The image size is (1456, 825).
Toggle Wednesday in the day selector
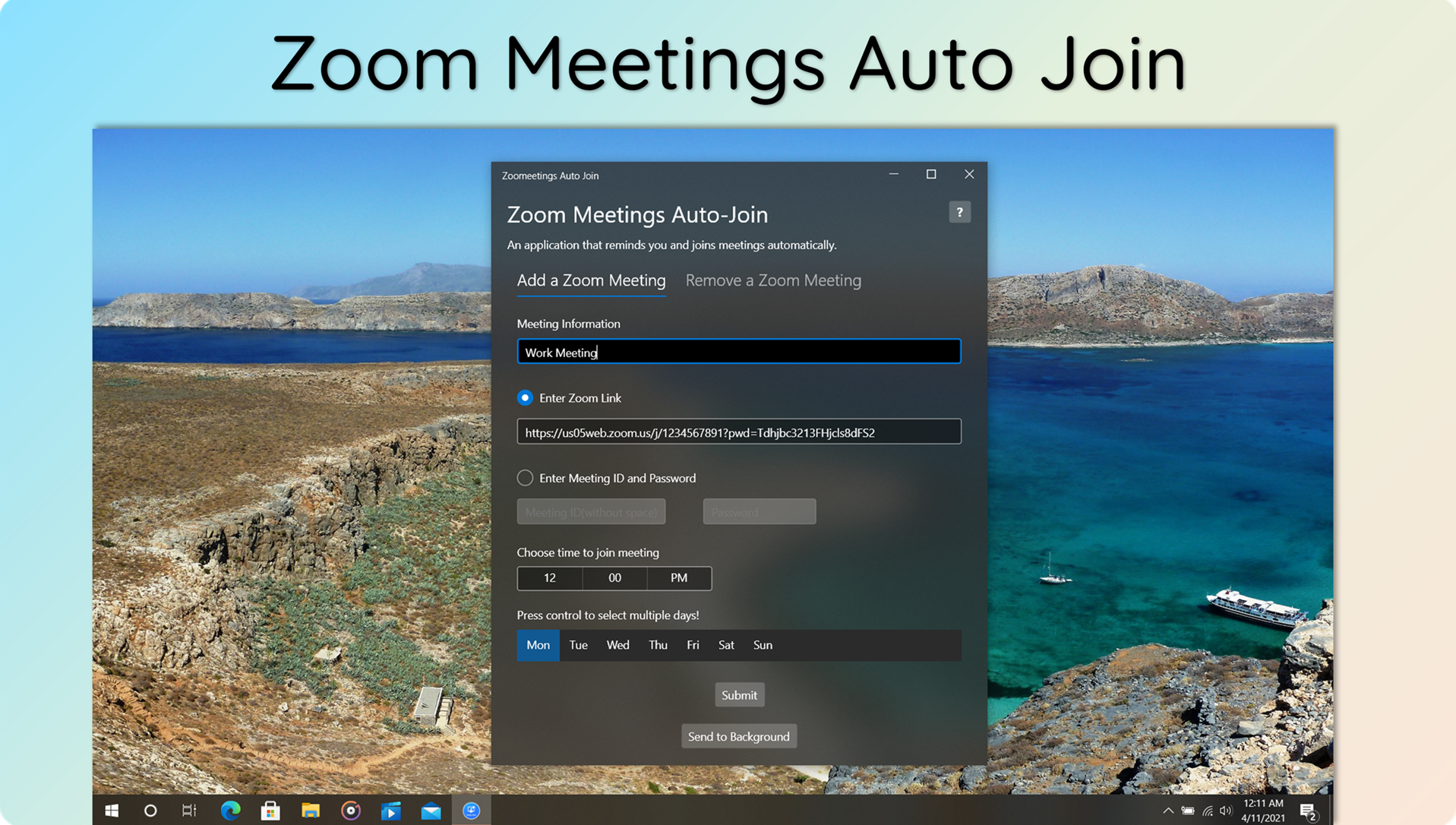617,645
